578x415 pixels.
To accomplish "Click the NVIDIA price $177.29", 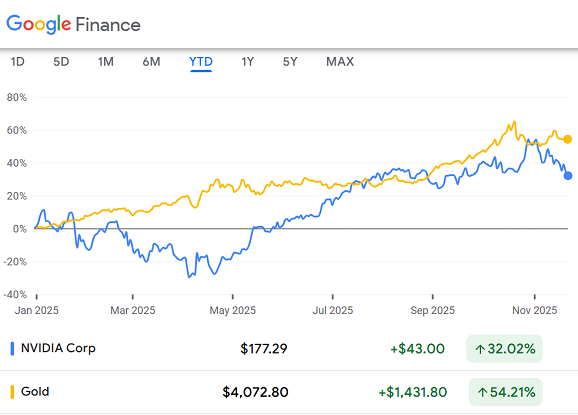I will tap(264, 349).
